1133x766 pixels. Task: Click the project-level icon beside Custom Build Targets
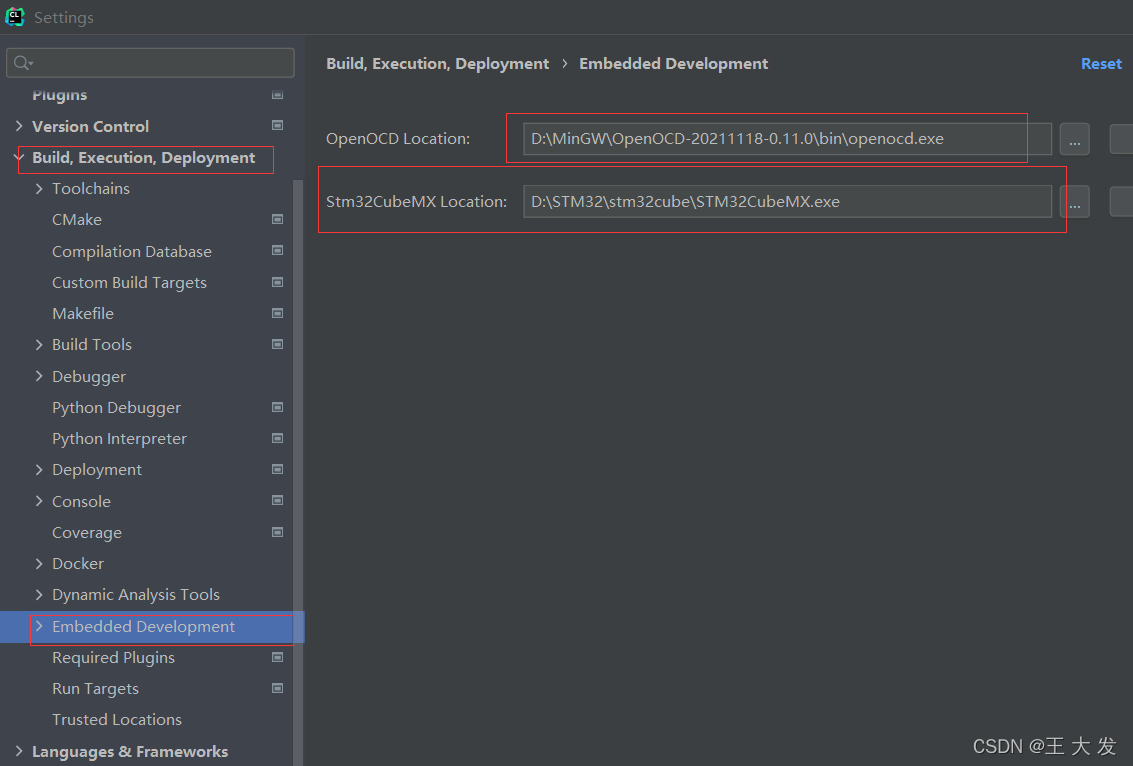point(277,282)
